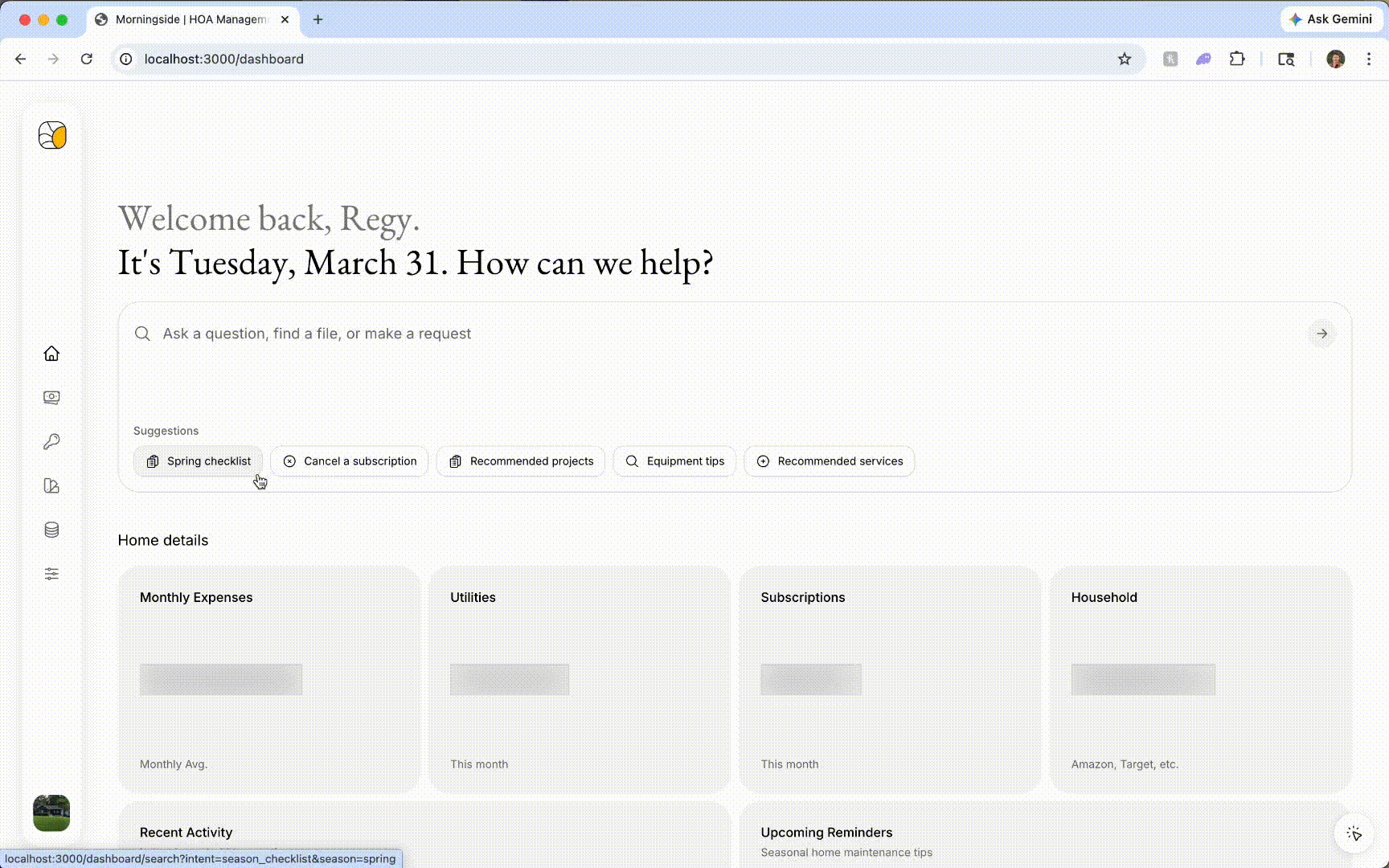Viewport: 1389px width, 868px height.
Task: Close the Morningside tab
Action: [x=285, y=19]
